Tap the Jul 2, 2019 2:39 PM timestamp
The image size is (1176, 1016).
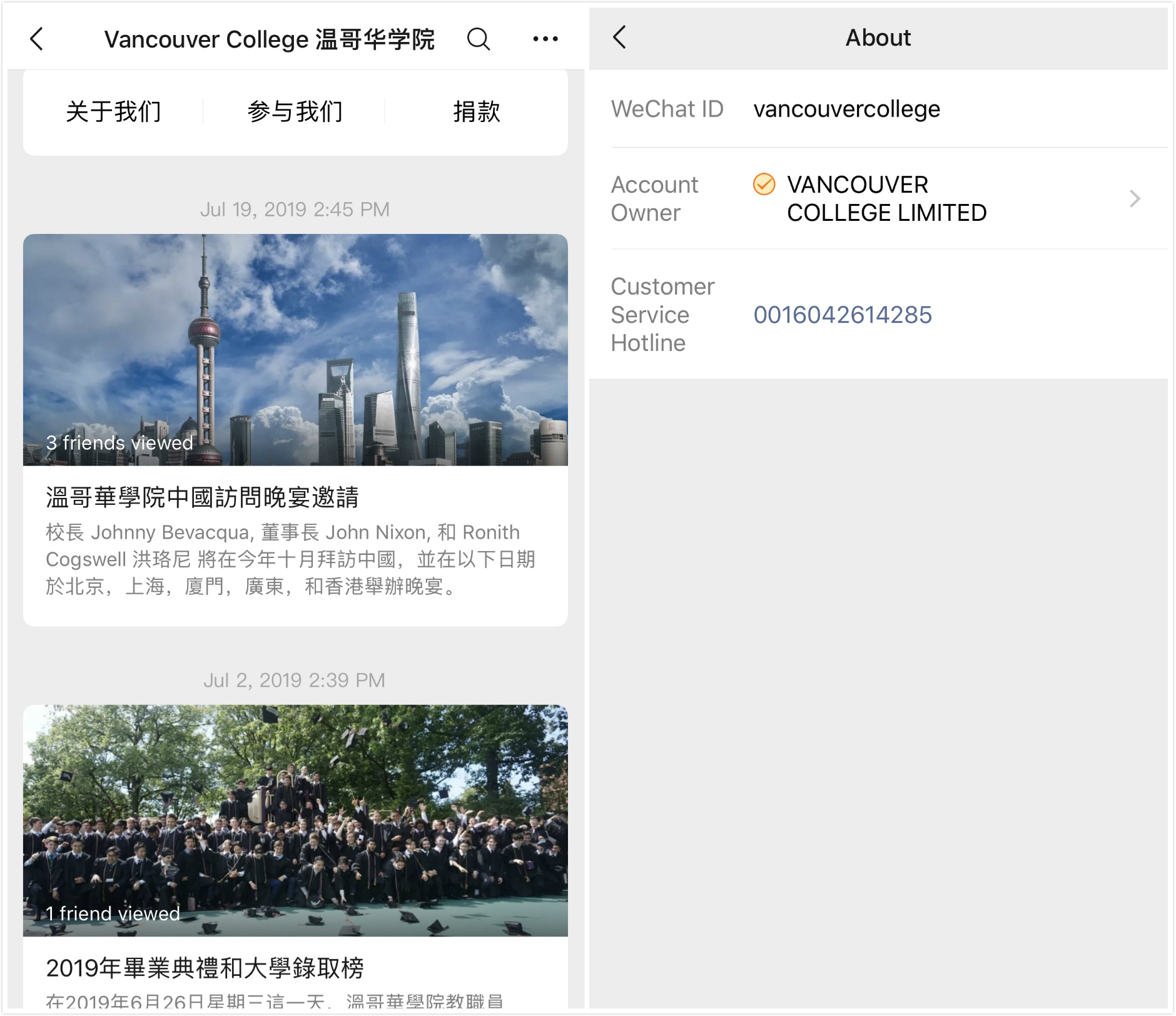pos(294,680)
